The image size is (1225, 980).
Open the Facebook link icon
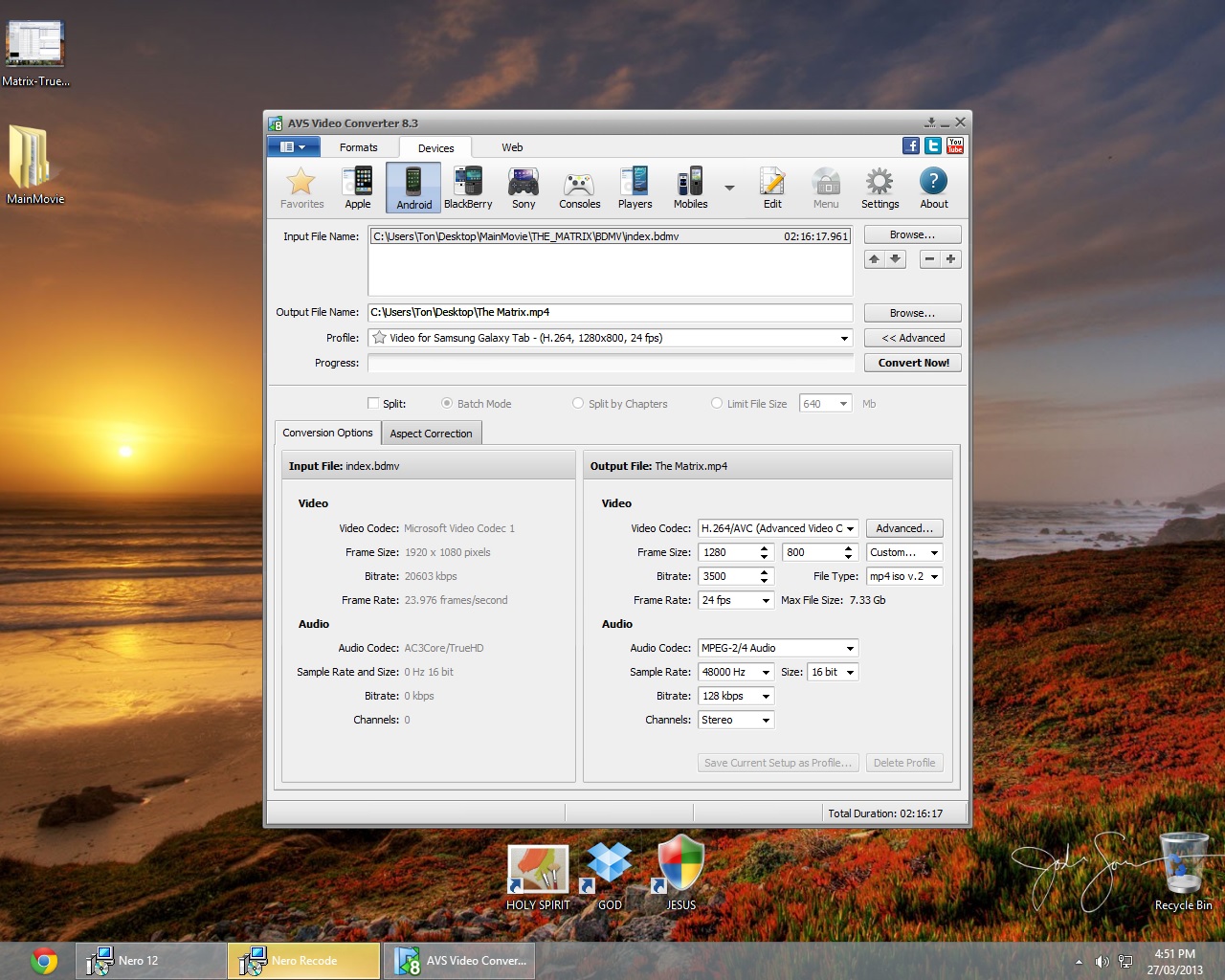pos(911,145)
